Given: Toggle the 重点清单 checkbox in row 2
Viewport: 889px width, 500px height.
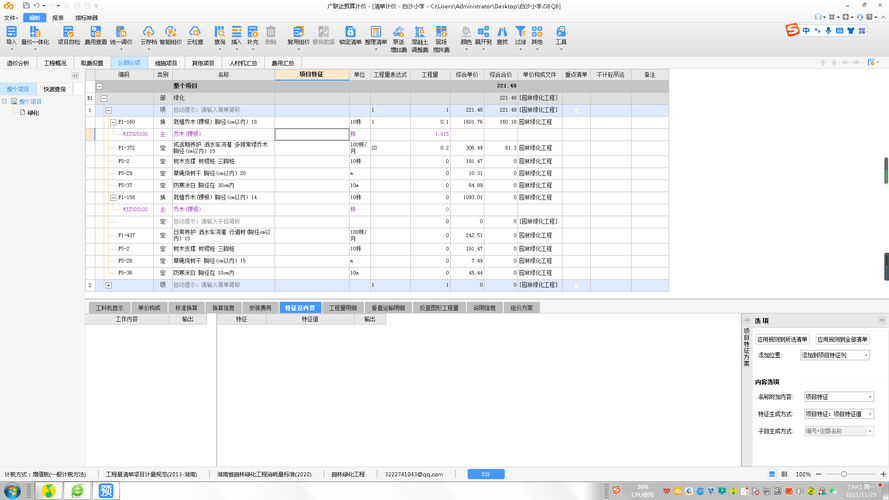Looking at the screenshot, I should [576, 285].
